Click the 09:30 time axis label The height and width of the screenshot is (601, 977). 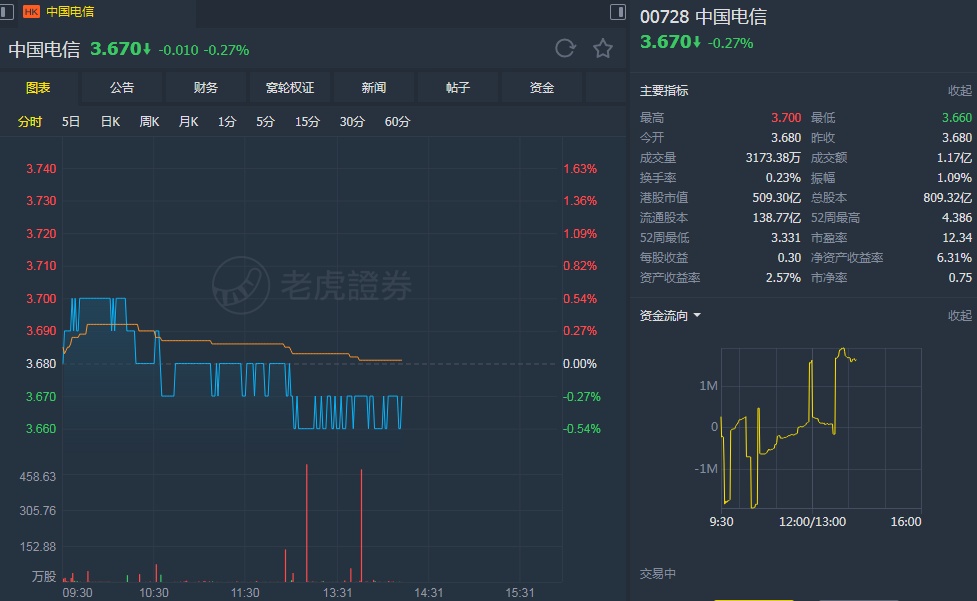(77, 592)
